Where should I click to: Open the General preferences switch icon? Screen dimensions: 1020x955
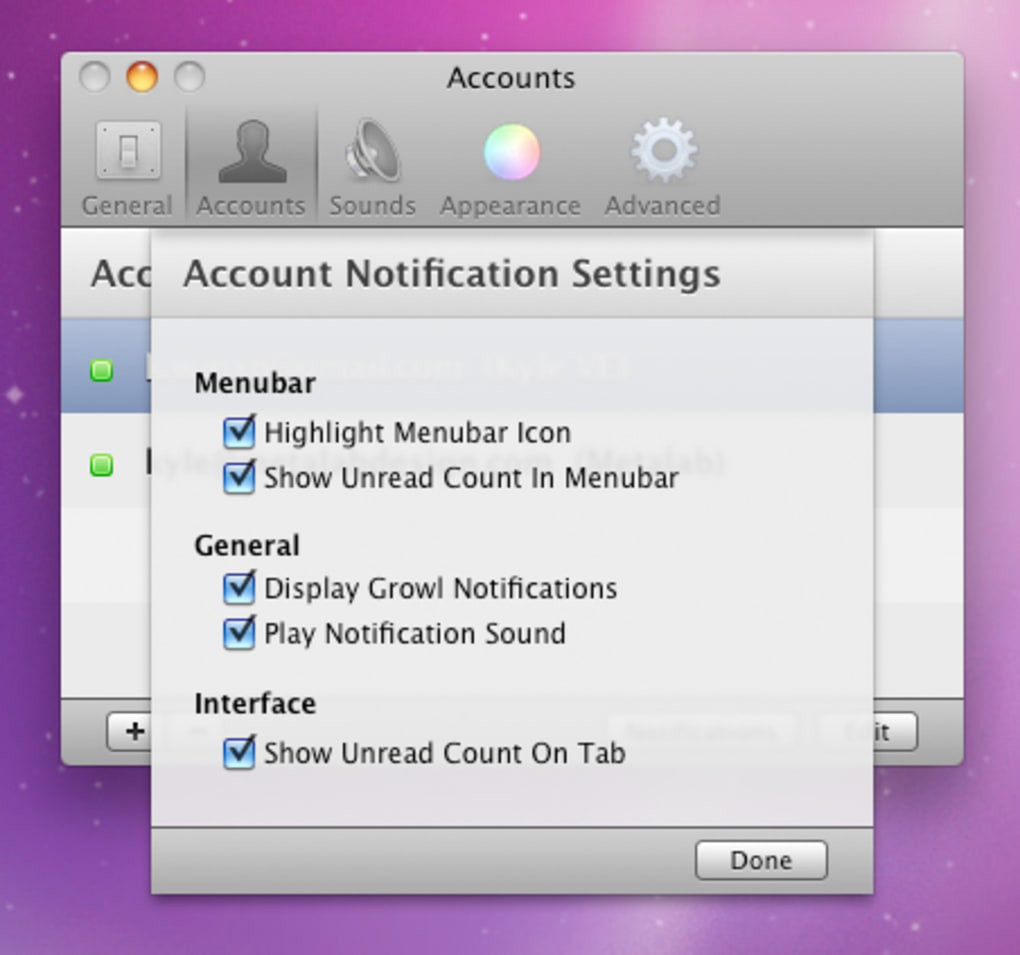(128, 150)
